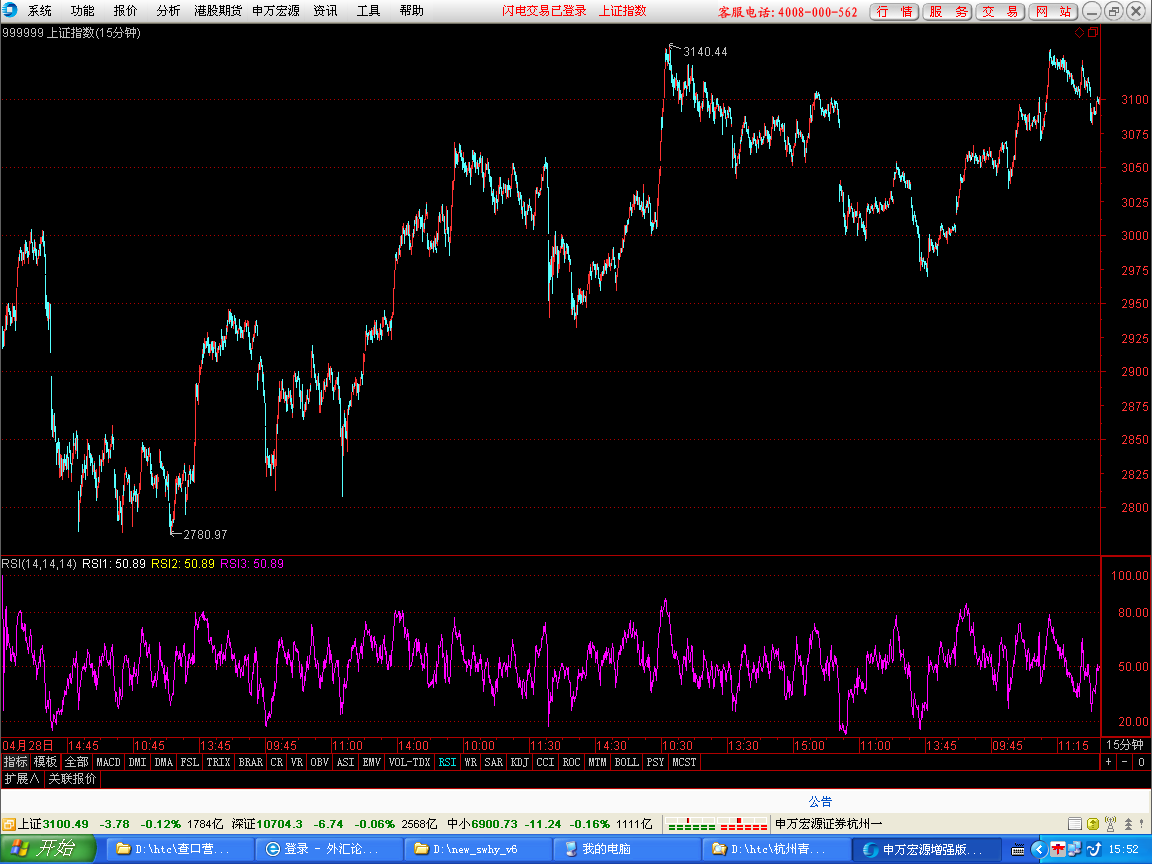Click the red tray icon beside the blue arrow
The height and width of the screenshot is (864, 1152).
[1057, 849]
